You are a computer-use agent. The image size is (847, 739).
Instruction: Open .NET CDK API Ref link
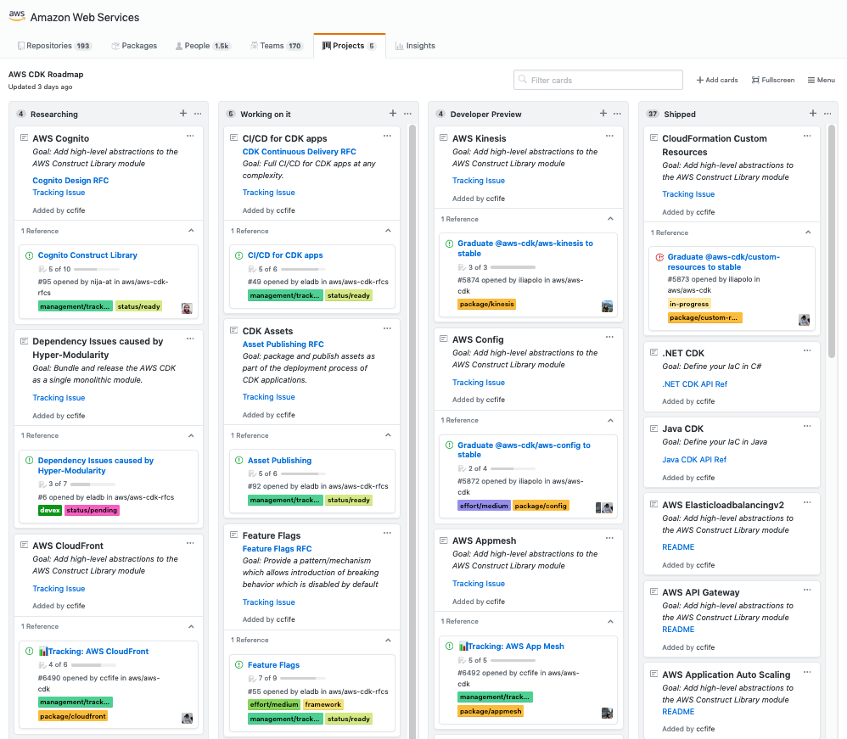coord(695,384)
